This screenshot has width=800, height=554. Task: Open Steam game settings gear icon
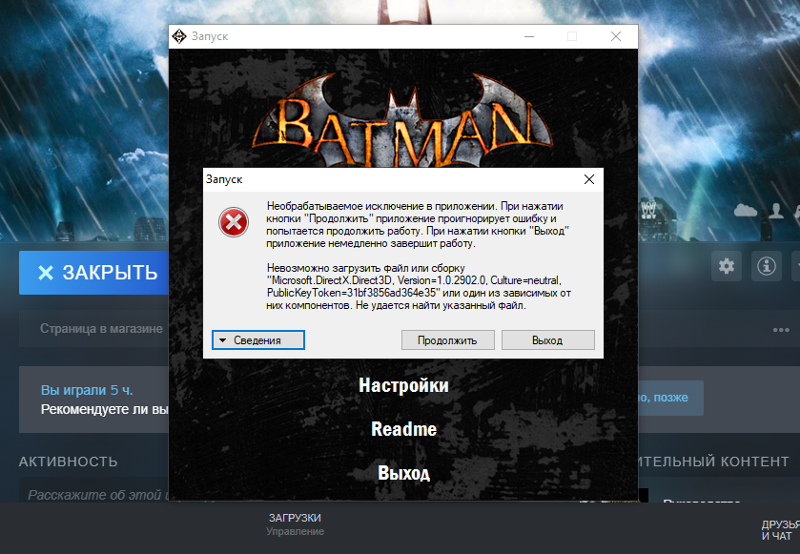[727, 266]
